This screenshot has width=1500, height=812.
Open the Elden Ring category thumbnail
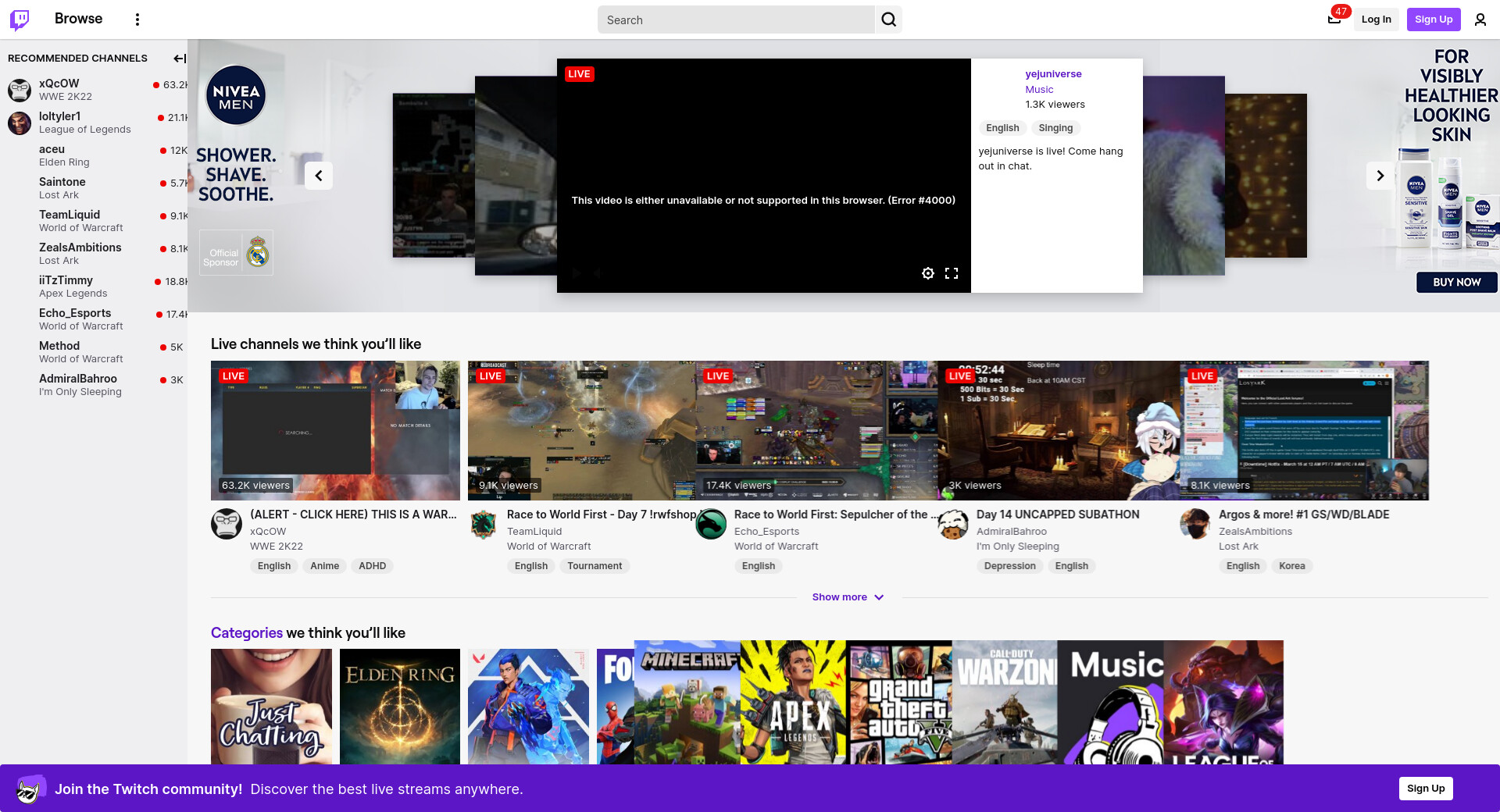click(x=400, y=706)
